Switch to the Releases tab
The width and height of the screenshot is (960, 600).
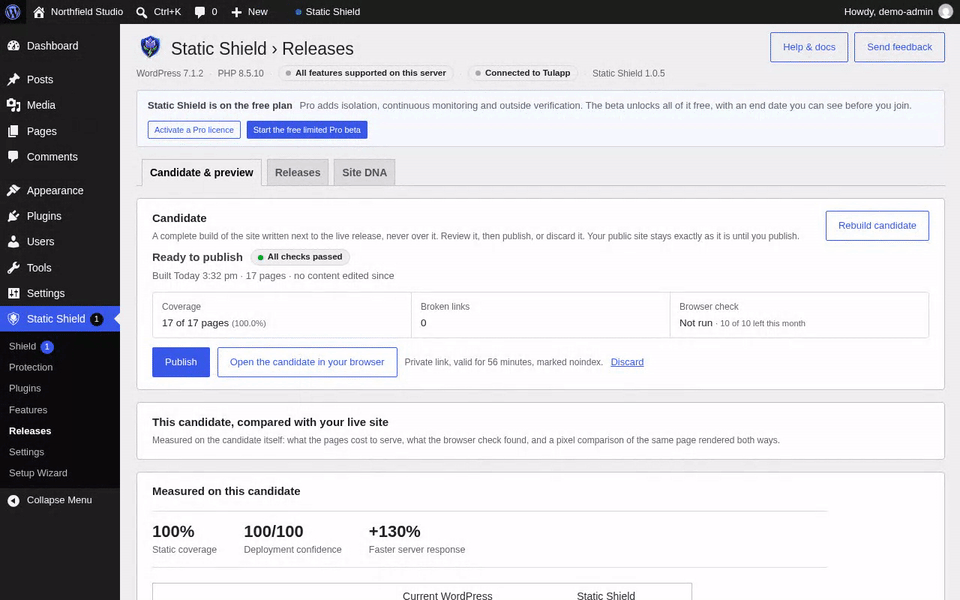coord(298,173)
